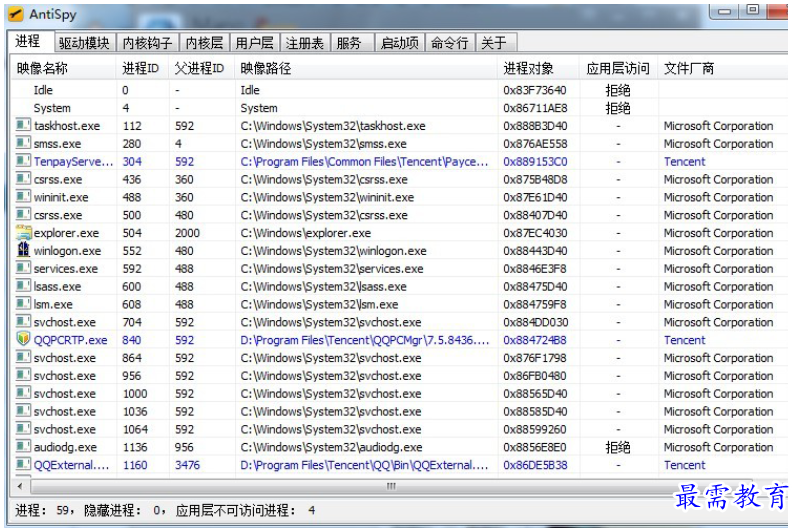Open the 驱动模块 tab
Viewport: 797px width, 528px height.
click(x=84, y=43)
